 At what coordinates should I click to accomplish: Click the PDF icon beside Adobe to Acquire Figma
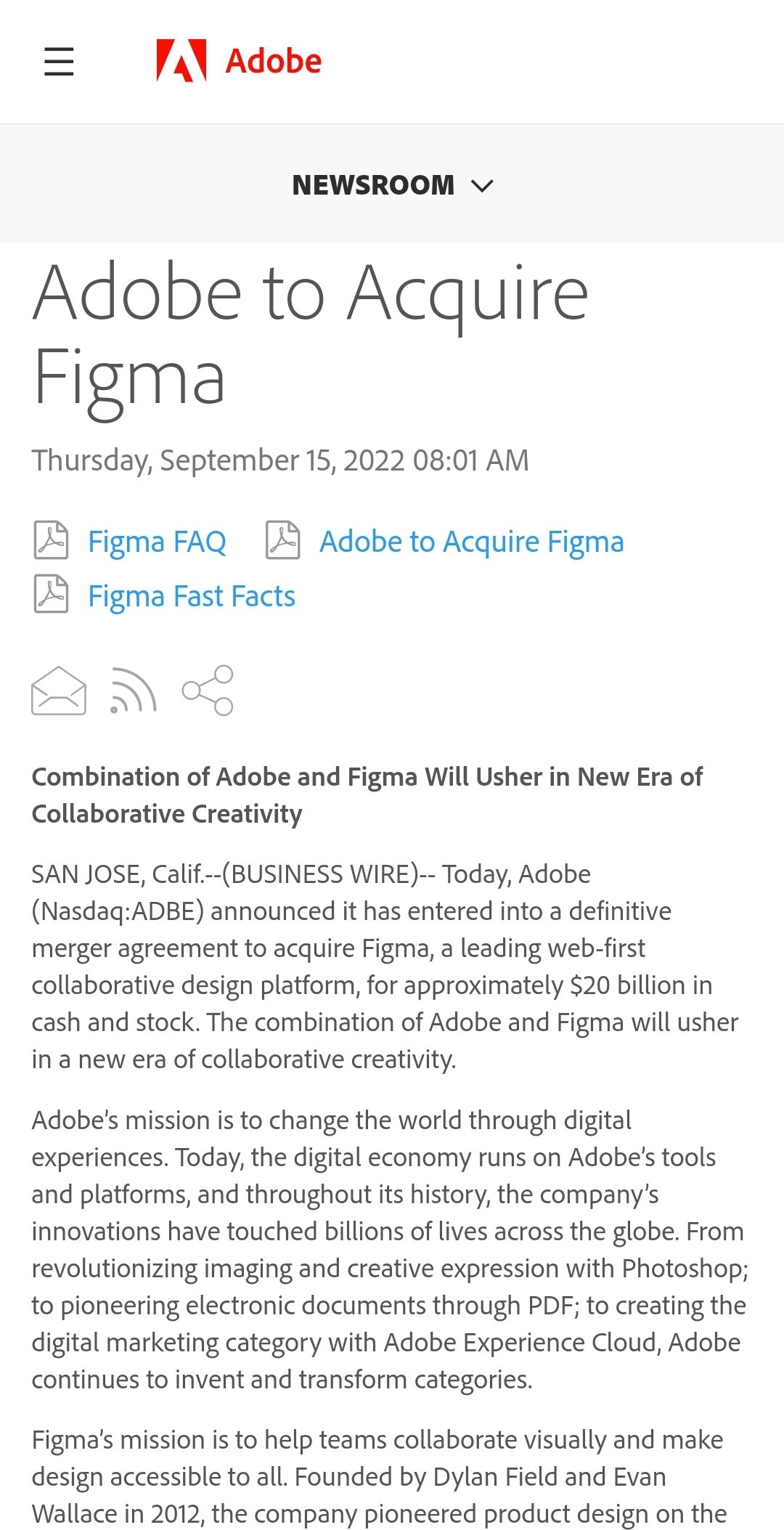click(283, 540)
